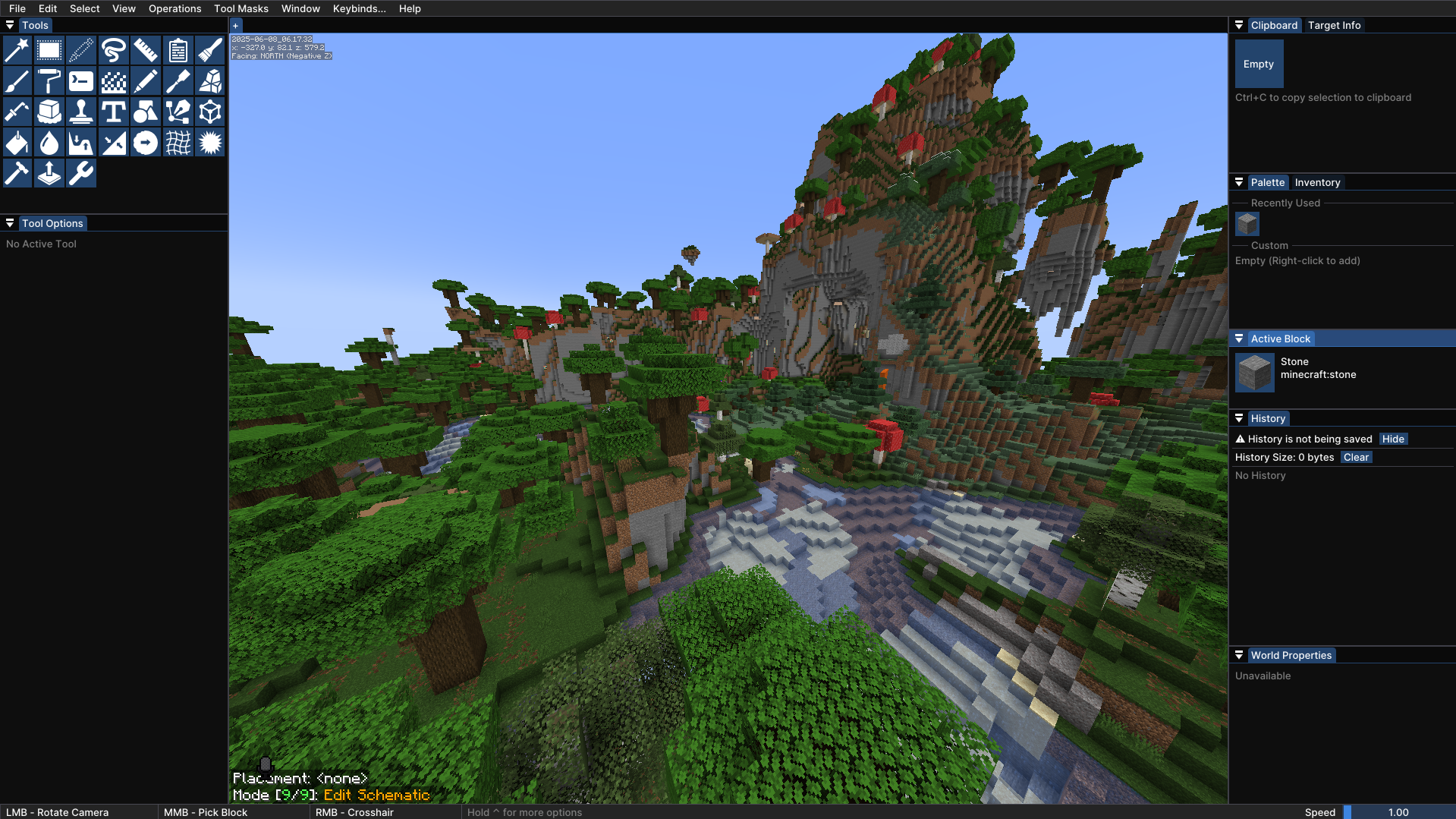The height and width of the screenshot is (819, 1456).
Task: Activate the Elevation terrain tool
Action: point(81,143)
